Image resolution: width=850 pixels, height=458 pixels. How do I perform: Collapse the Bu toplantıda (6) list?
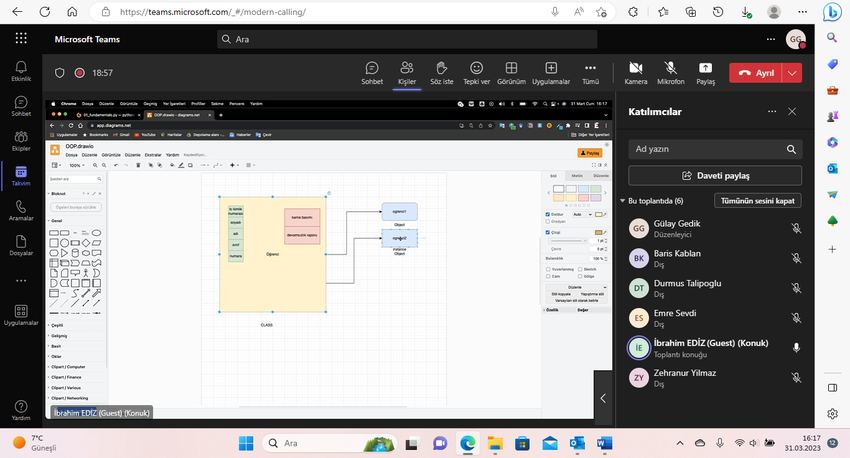tap(623, 201)
